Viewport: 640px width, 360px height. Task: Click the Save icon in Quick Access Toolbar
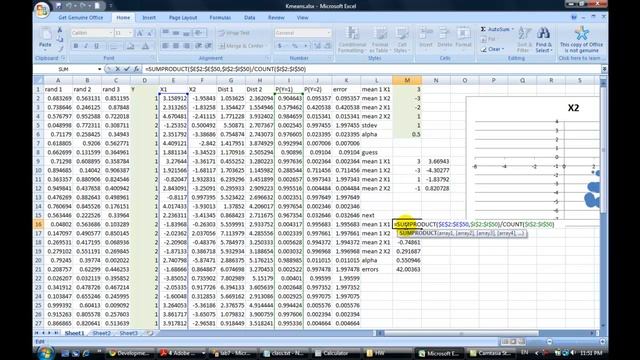coord(58,6)
